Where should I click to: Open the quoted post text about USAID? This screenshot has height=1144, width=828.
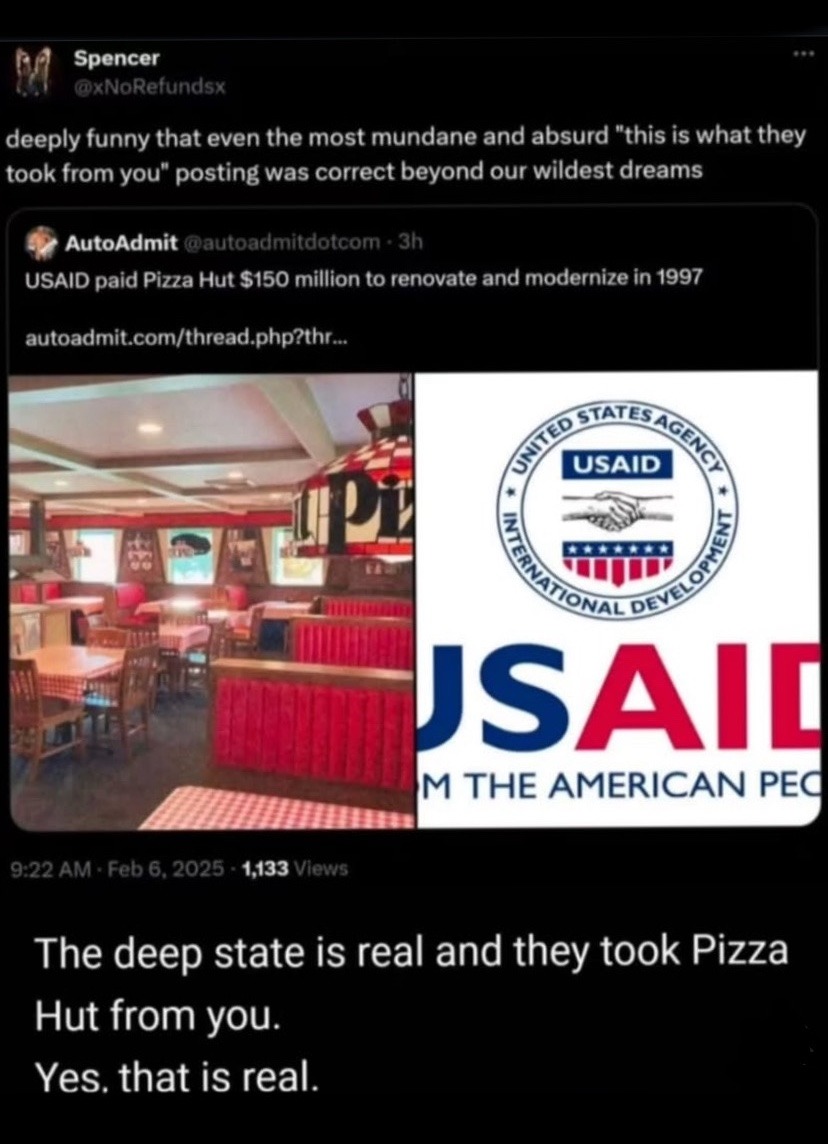[363, 279]
